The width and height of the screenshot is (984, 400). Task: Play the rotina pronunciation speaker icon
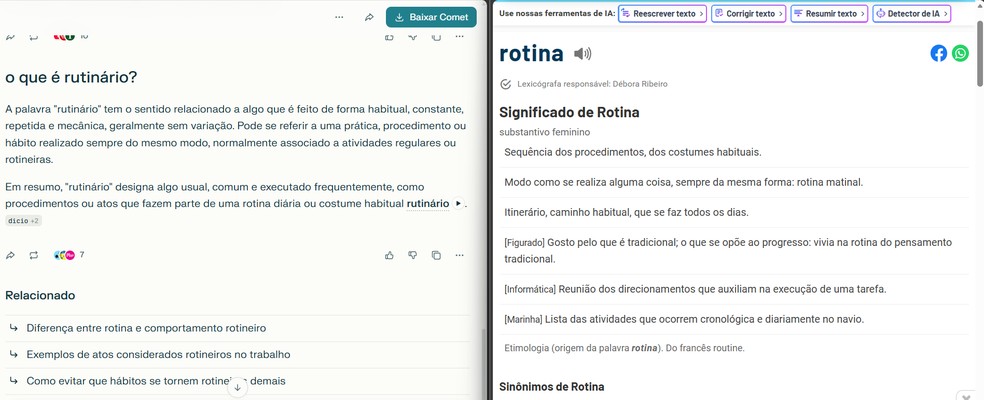[x=582, y=54]
